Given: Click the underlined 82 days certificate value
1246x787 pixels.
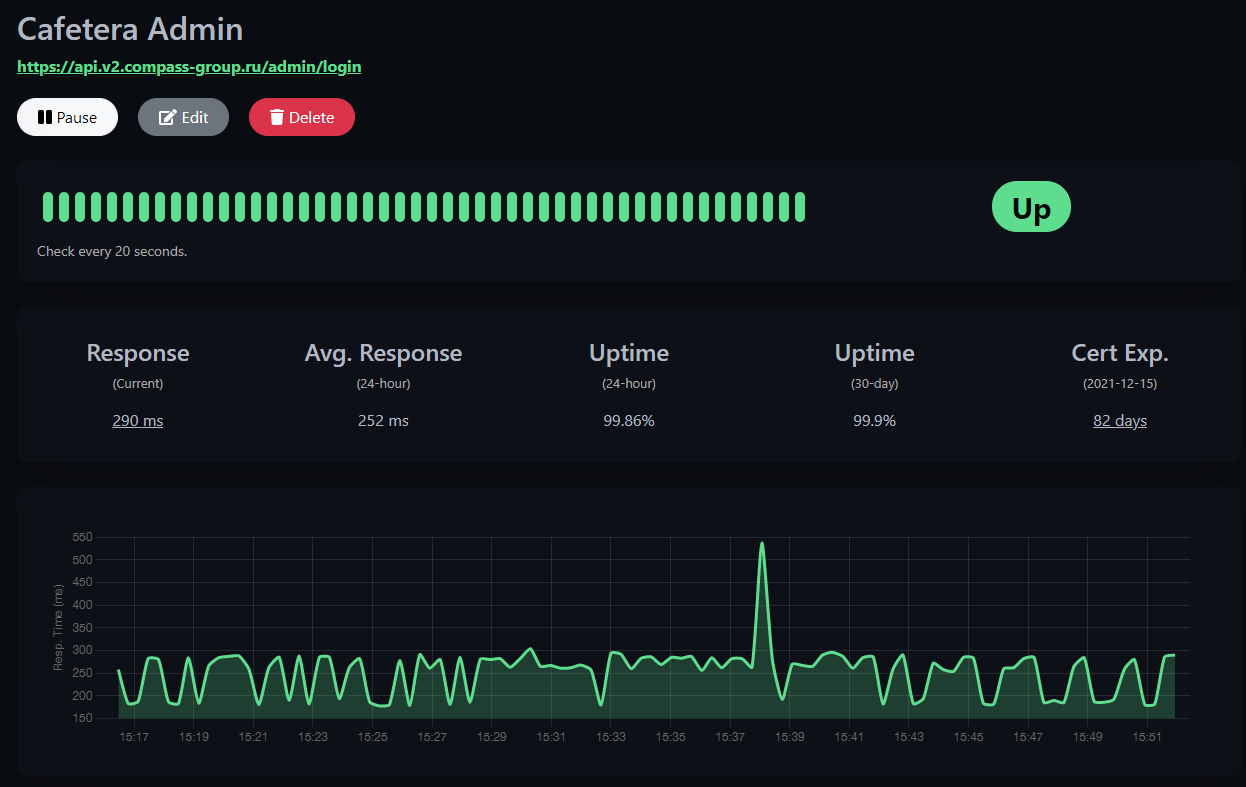Looking at the screenshot, I should (1119, 421).
